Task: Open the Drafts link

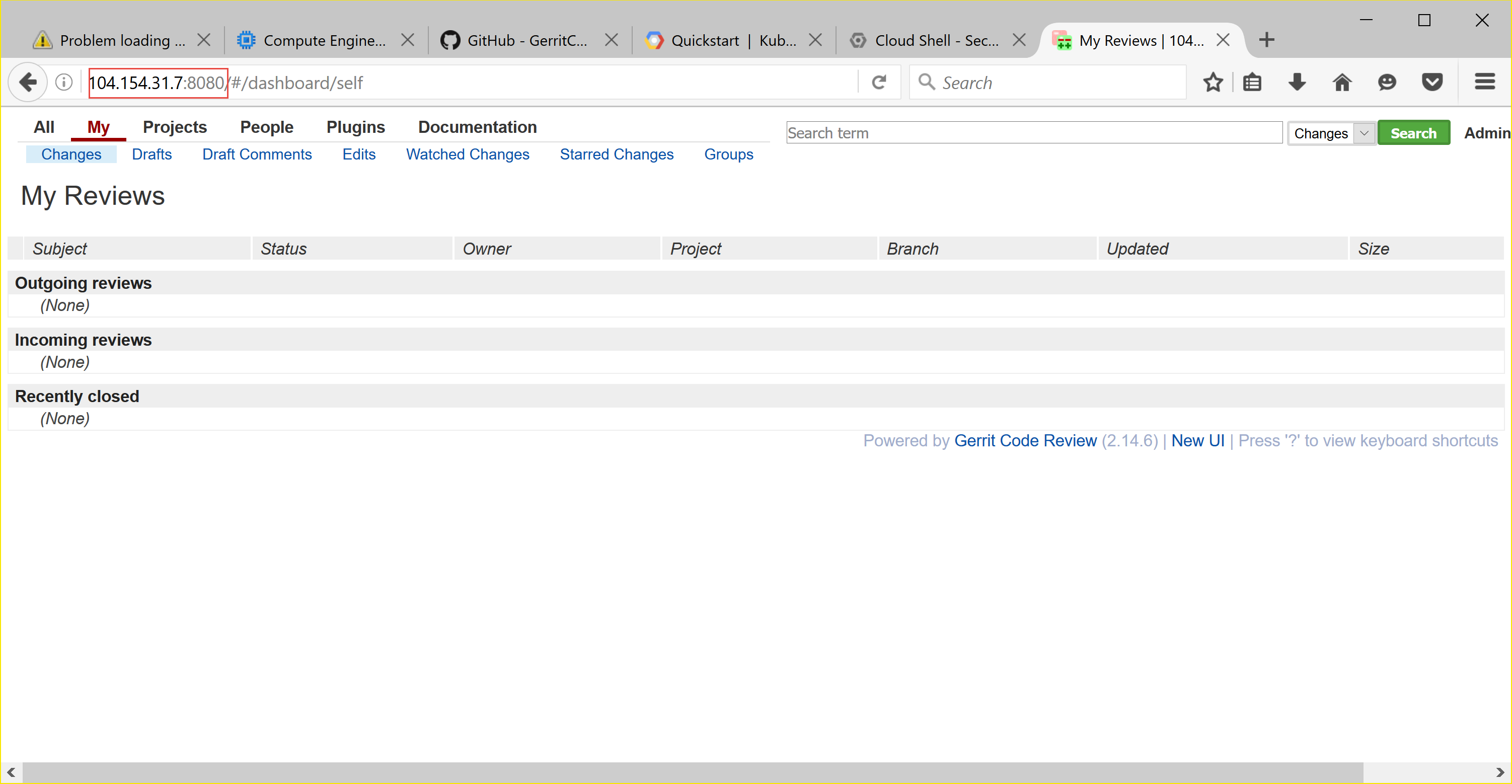Action: point(152,154)
